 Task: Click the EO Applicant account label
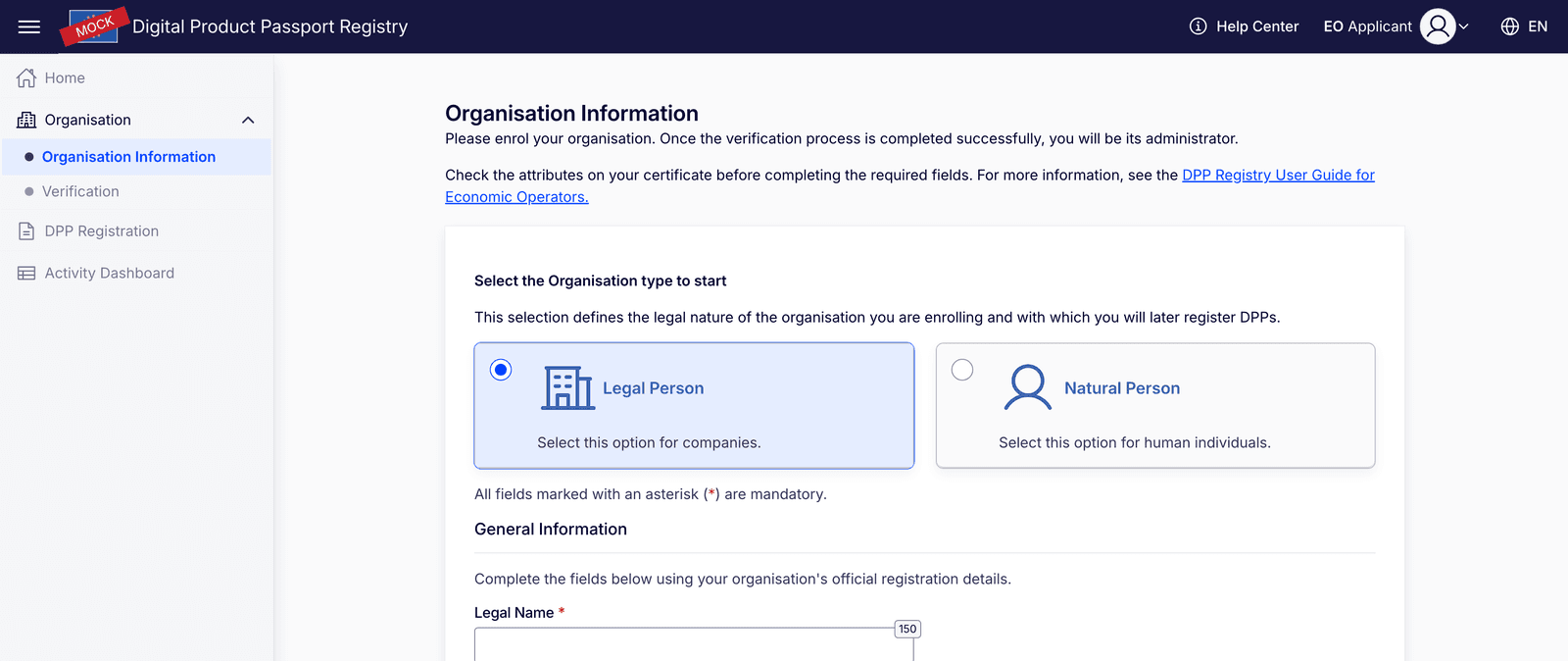[x=1367, y=26]
